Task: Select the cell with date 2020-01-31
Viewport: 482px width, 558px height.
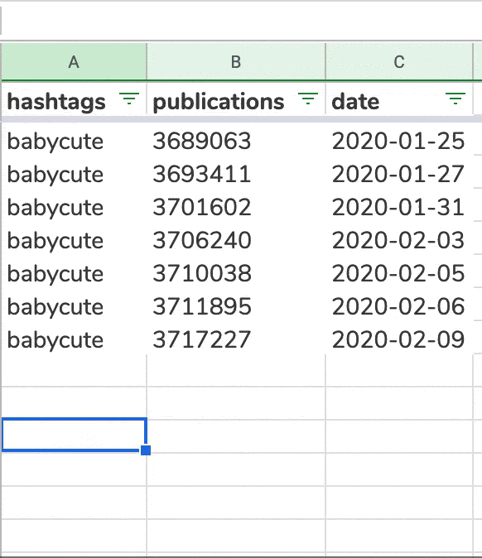Action: (x=399, y=207)
